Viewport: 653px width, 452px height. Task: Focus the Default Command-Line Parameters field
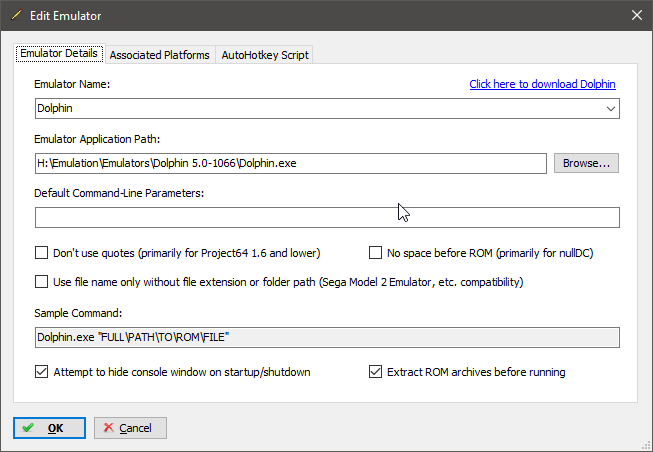click(327, 217)
